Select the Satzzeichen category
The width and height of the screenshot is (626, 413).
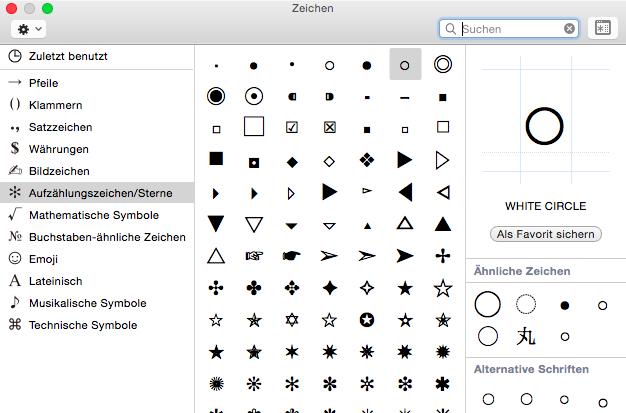tap(97, 127)
